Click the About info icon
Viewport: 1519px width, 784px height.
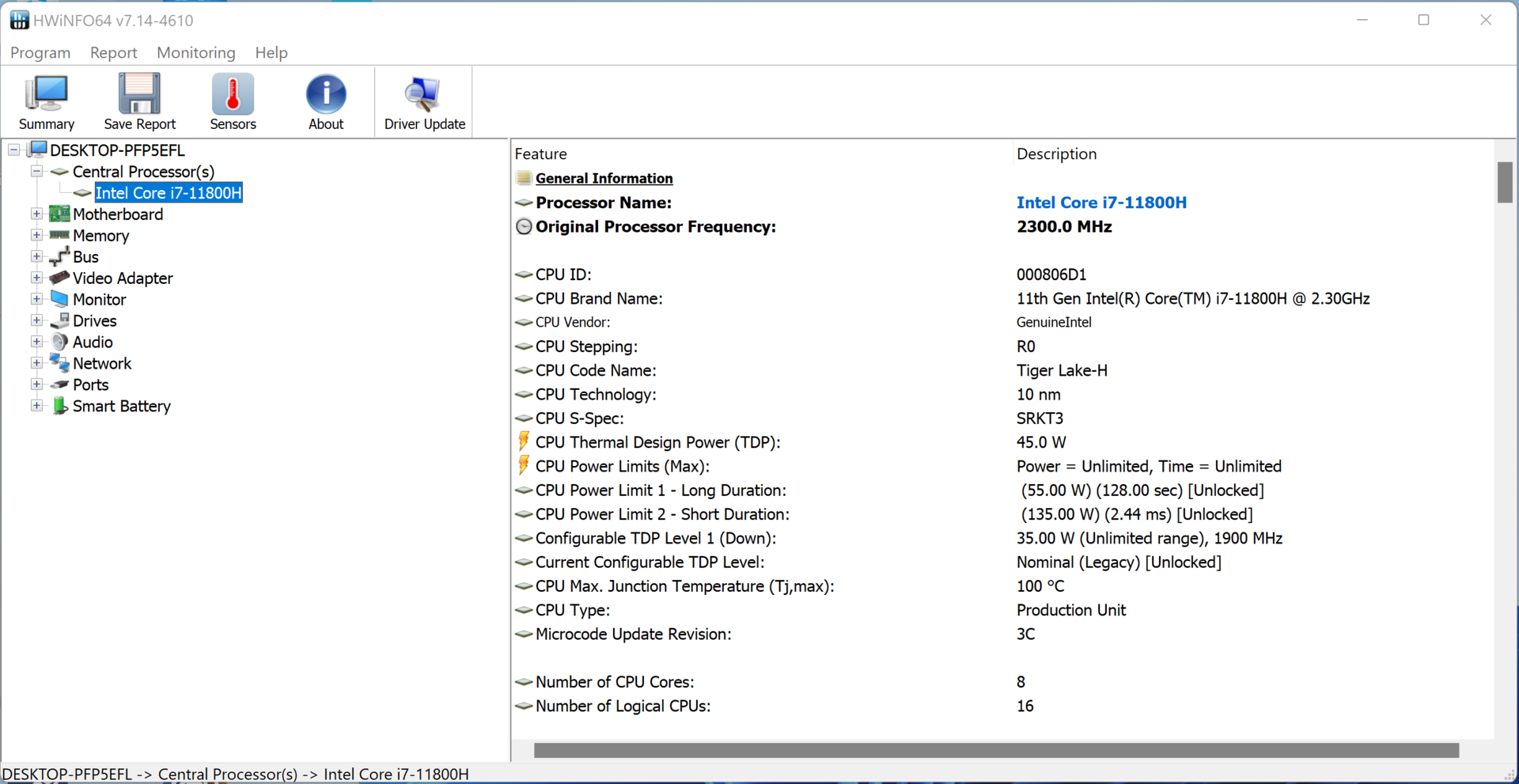[x=326, y=94]
